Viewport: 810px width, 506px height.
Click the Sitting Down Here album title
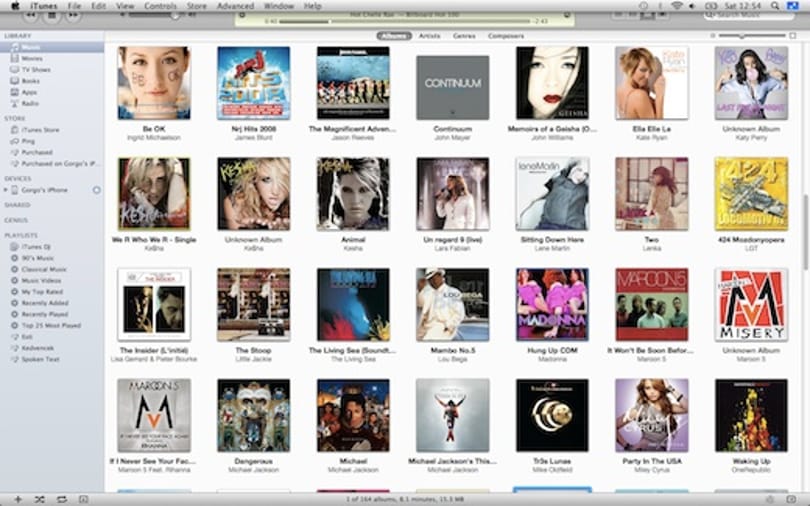point(552,240)
